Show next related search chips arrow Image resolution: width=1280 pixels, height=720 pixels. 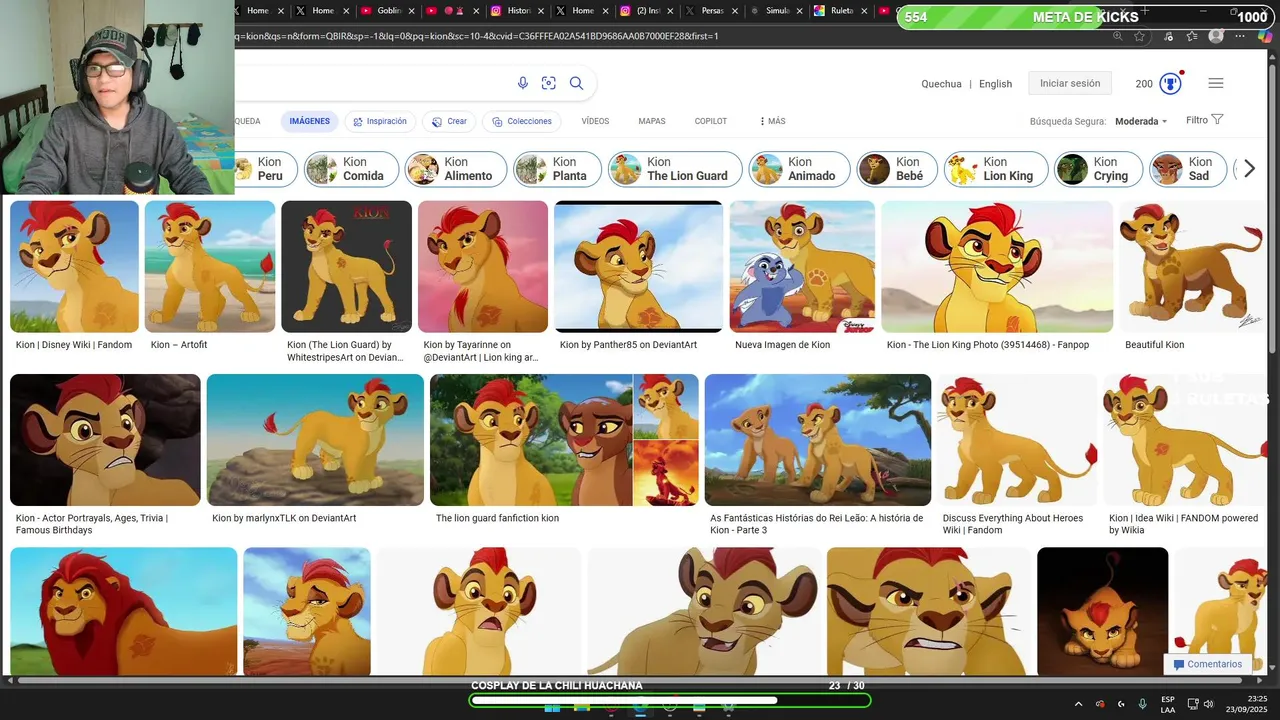[x=1249, y=169]
